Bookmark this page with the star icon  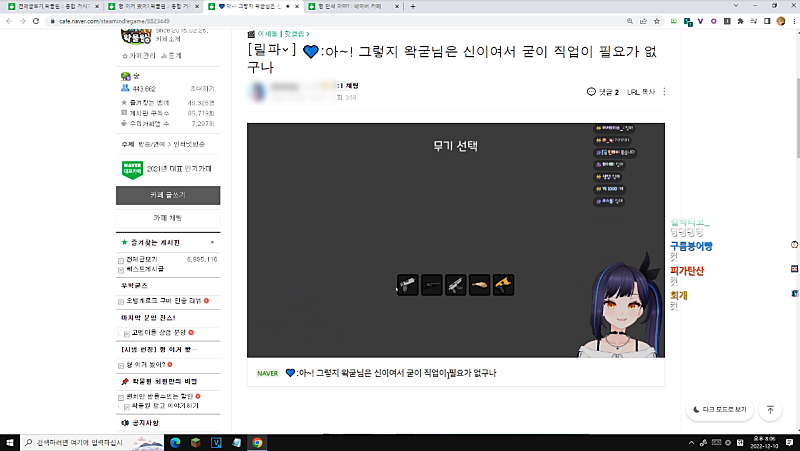pos(657,21)
